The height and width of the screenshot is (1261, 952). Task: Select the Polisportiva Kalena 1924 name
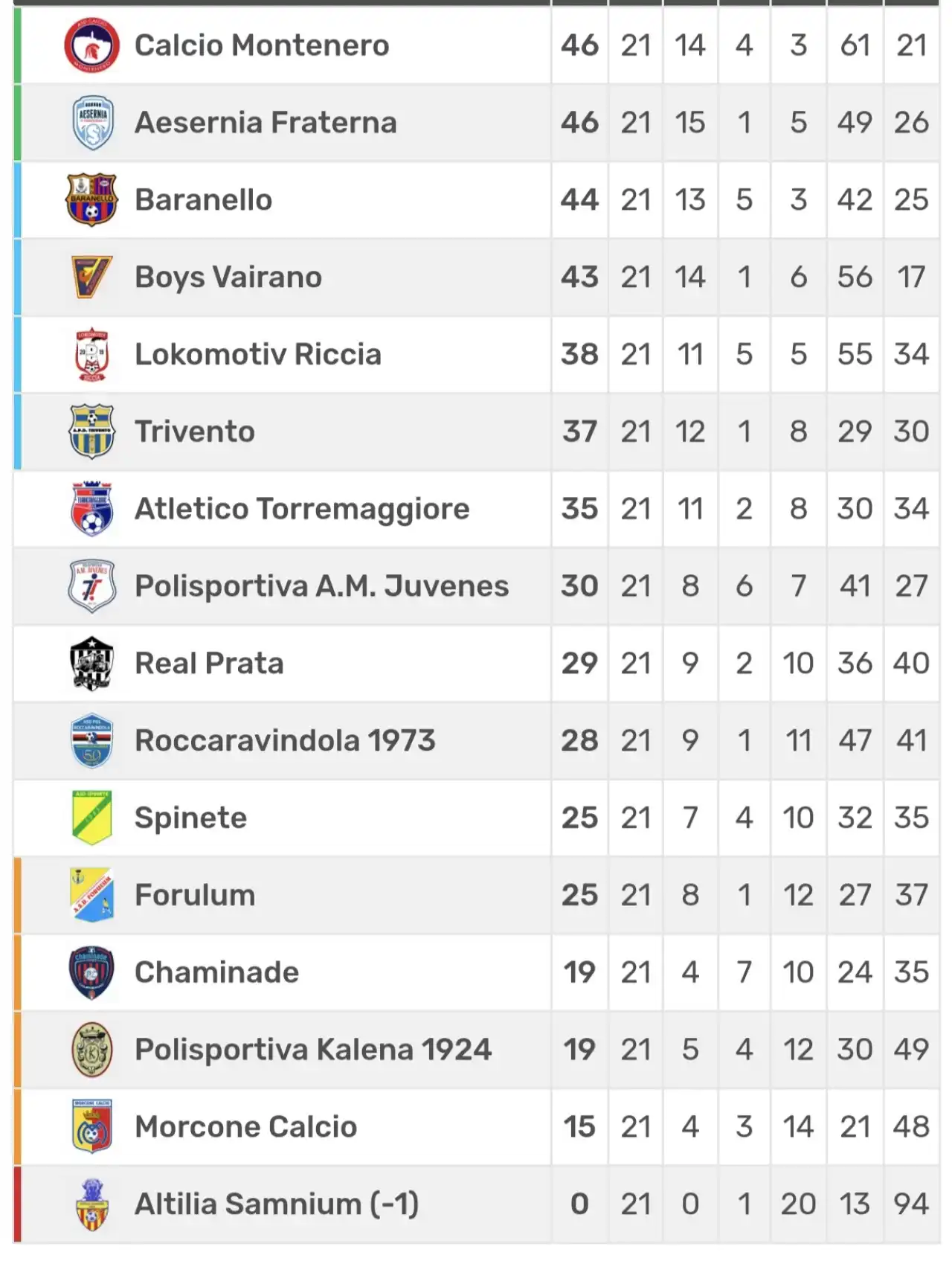click(313, 1050)
